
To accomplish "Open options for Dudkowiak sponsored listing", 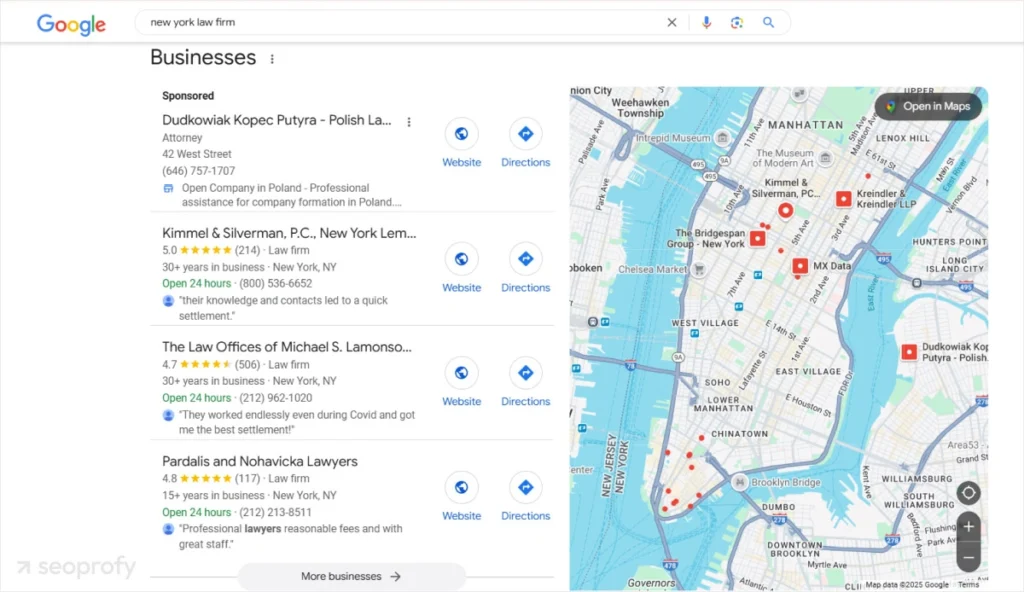I will coord(409,122).
